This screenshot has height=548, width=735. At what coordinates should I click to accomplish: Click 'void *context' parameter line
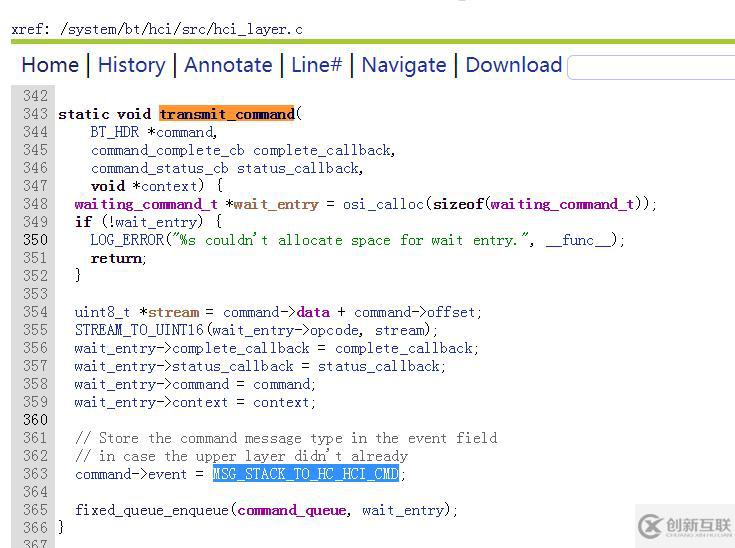157,186
